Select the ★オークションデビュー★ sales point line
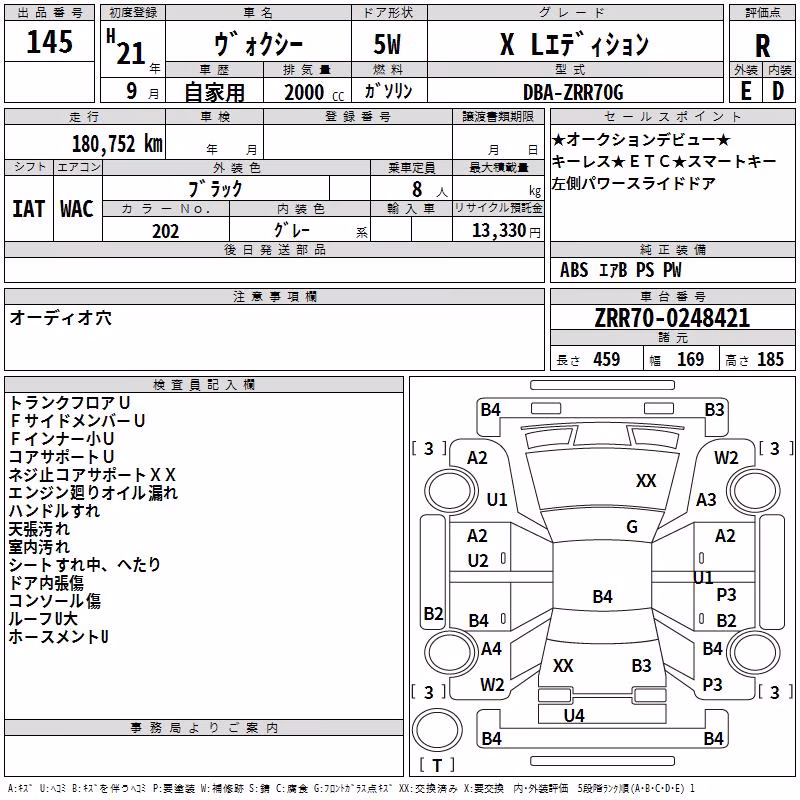Screen dimensions: 800x800 pyautogui.click(x=641, y=139)
